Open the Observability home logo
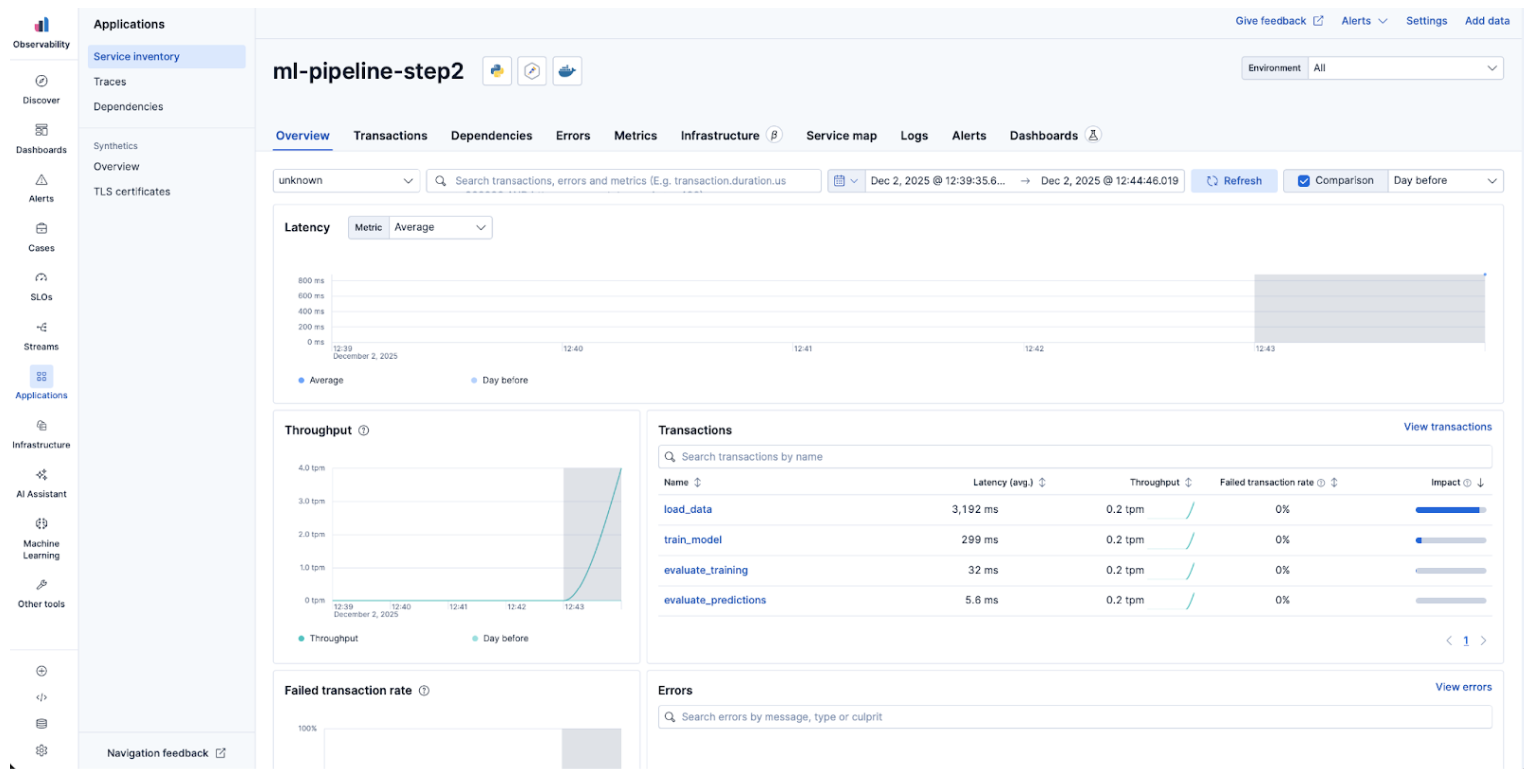 click(x=41, y=32)
